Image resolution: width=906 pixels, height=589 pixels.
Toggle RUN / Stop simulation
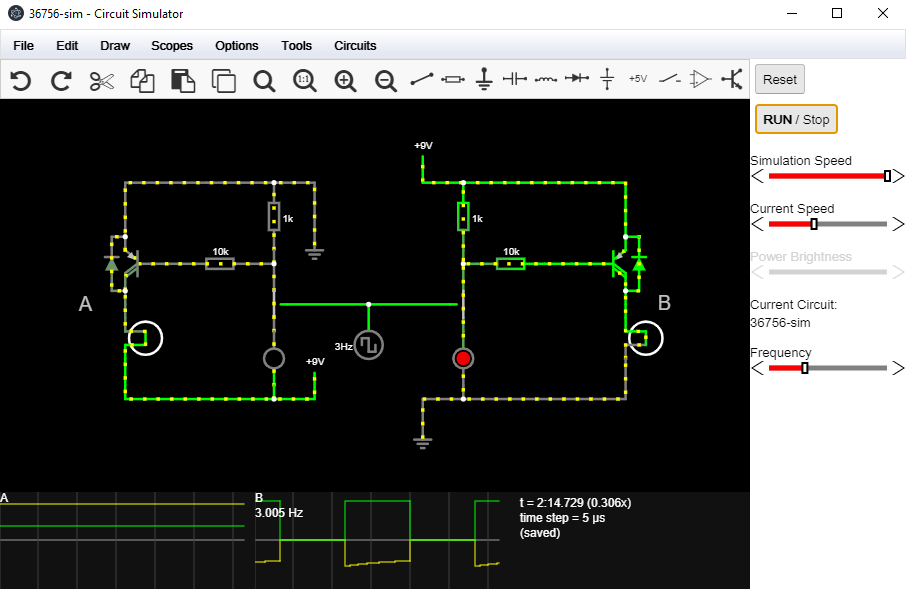796,119
